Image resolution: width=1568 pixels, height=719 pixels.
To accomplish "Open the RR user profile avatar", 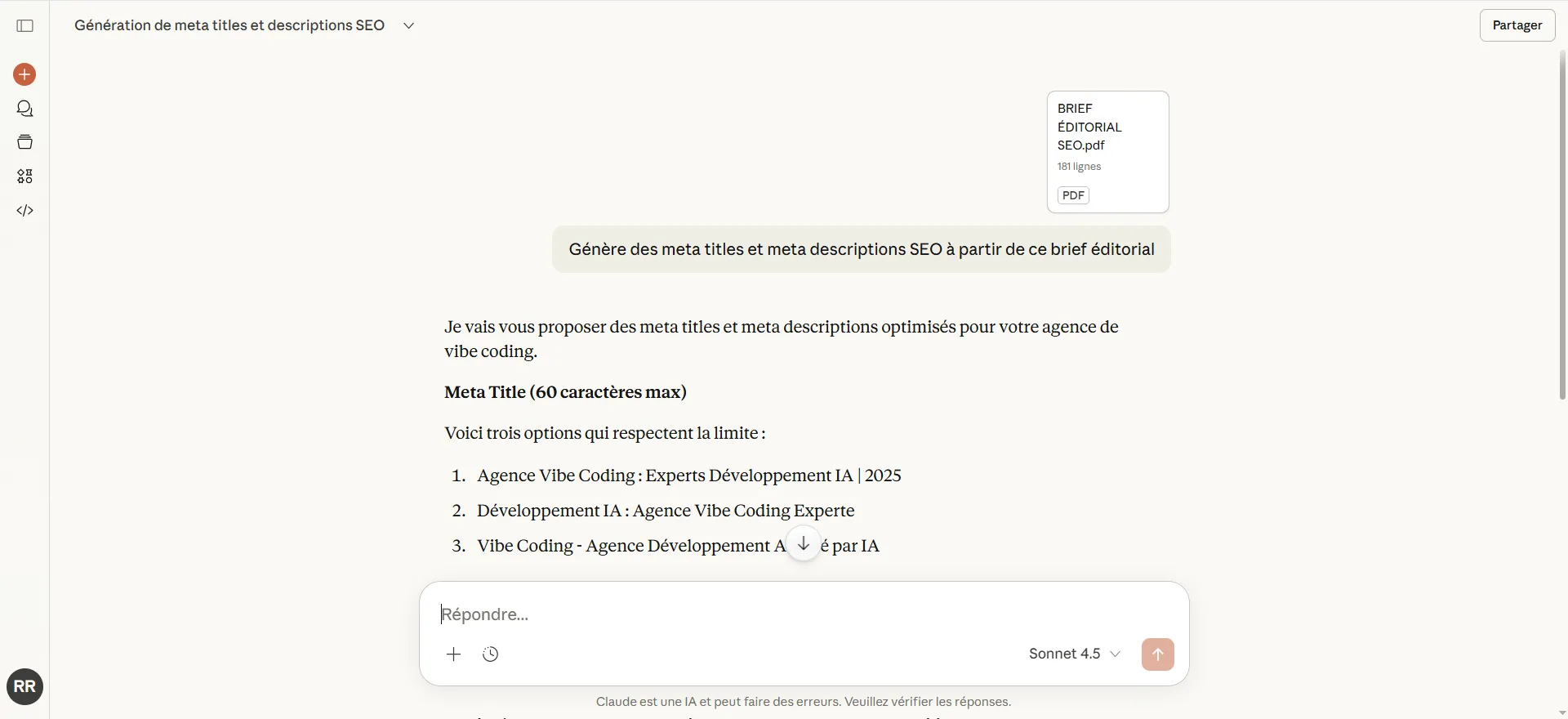I will pyautogui.click(x=24, y=686).
